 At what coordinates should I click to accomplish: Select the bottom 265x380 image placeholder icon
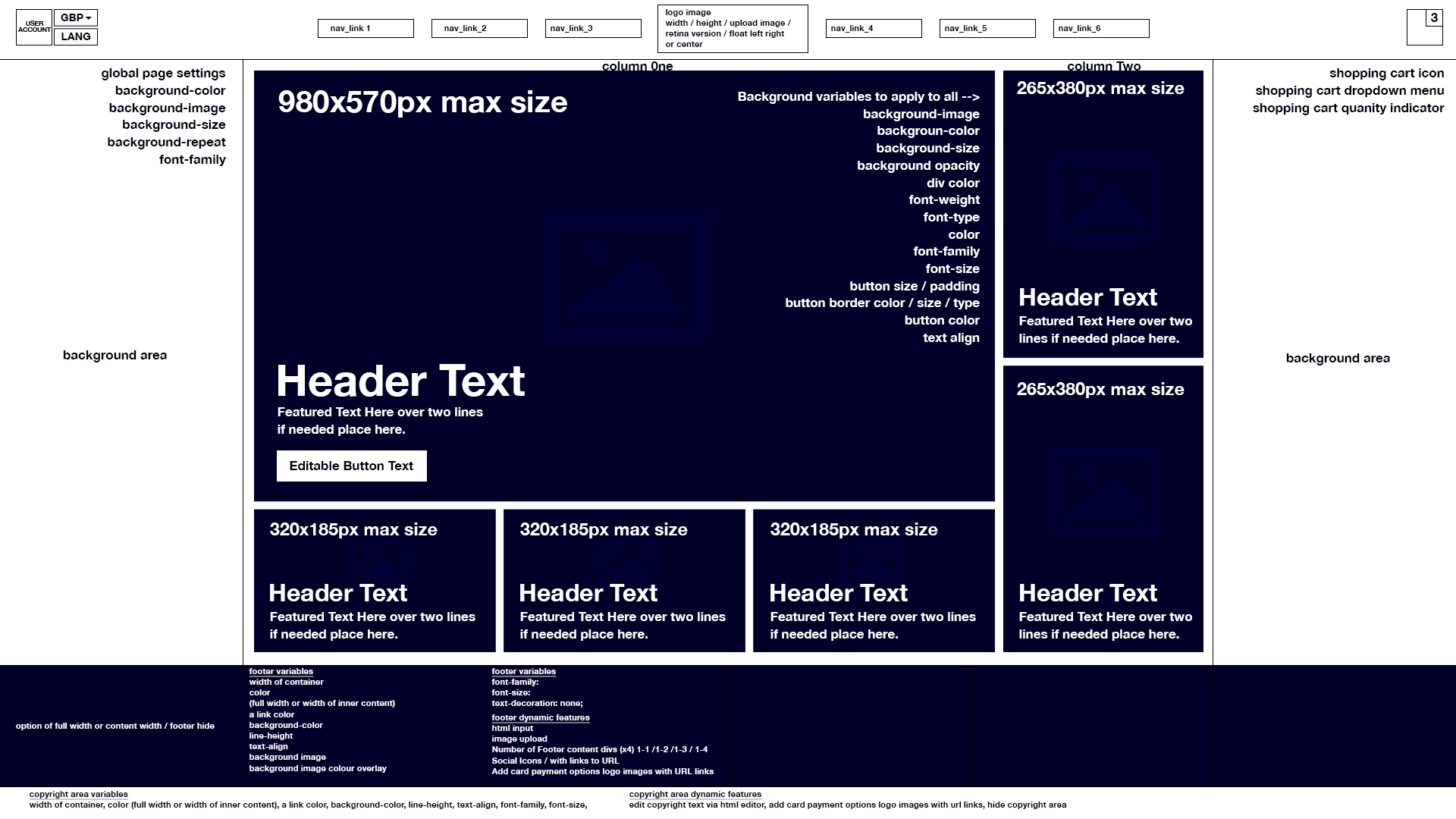click(1103, 491)
